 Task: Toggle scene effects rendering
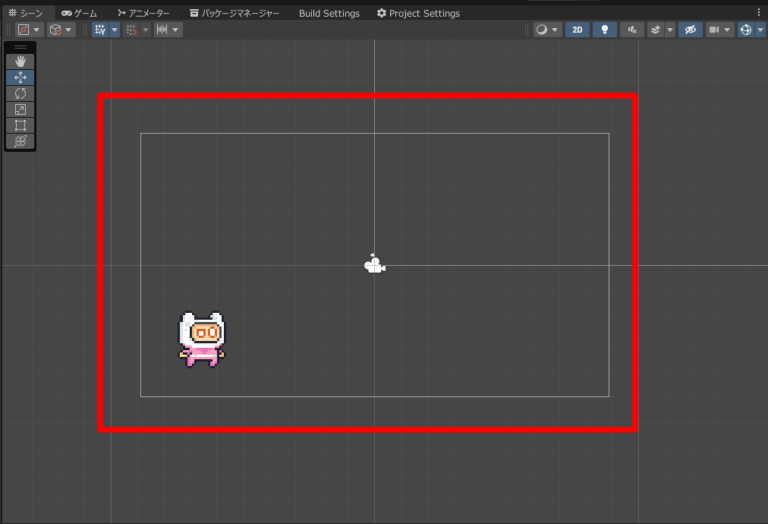point(655,30)
